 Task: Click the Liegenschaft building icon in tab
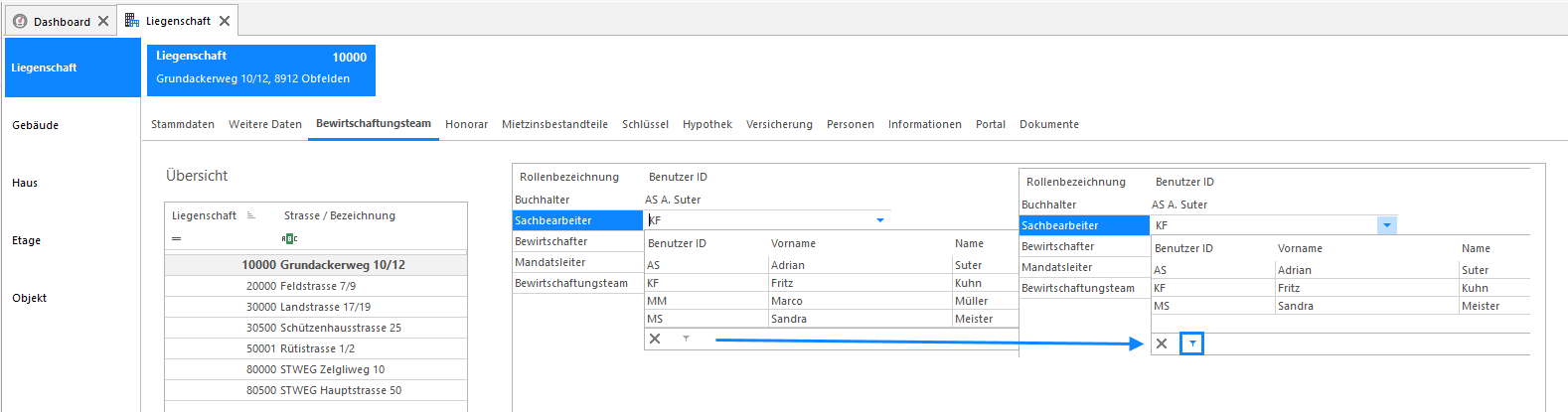(x=132, y=21)
